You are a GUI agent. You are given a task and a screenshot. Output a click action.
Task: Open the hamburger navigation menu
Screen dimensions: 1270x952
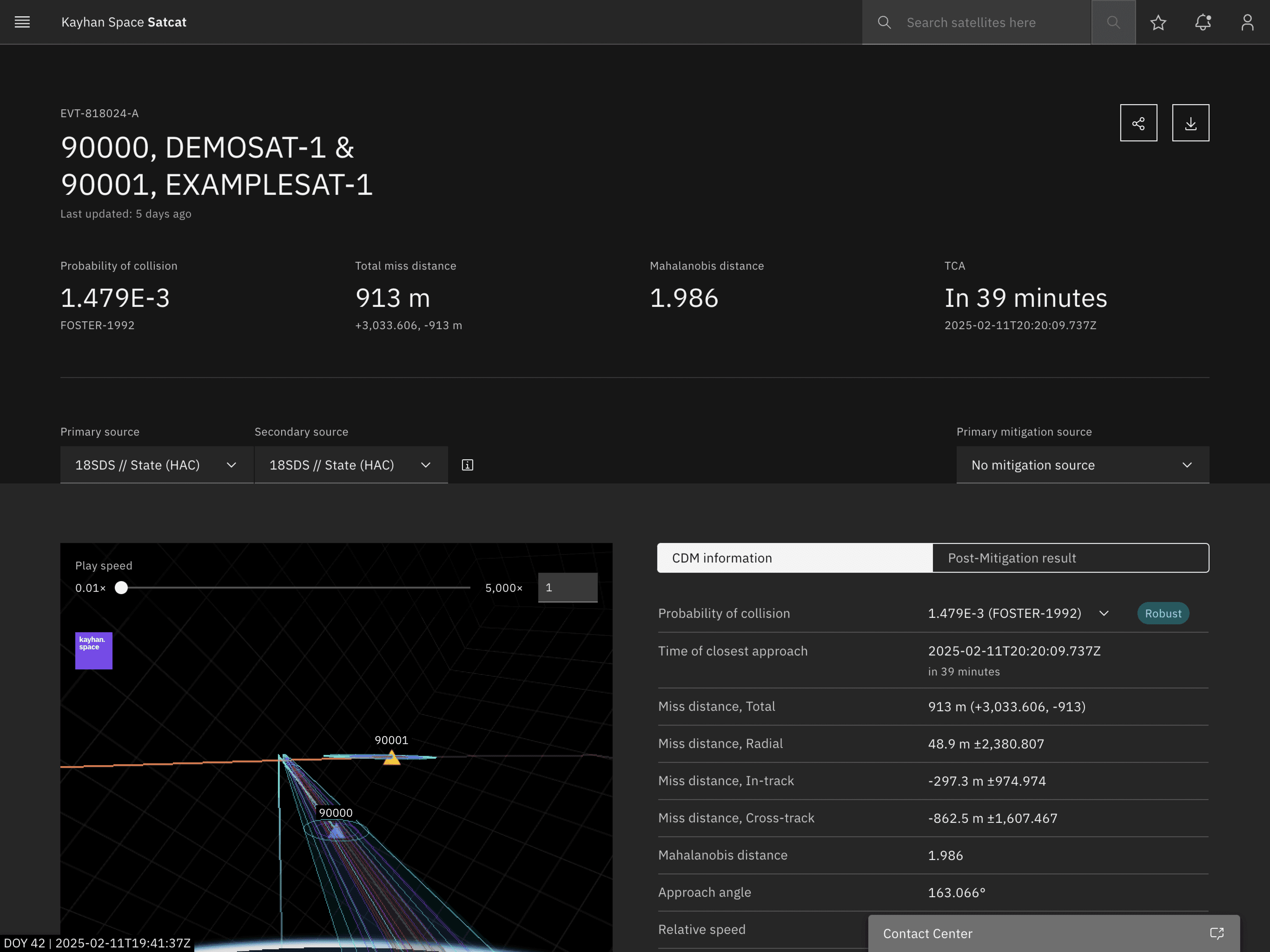point(22,22)
